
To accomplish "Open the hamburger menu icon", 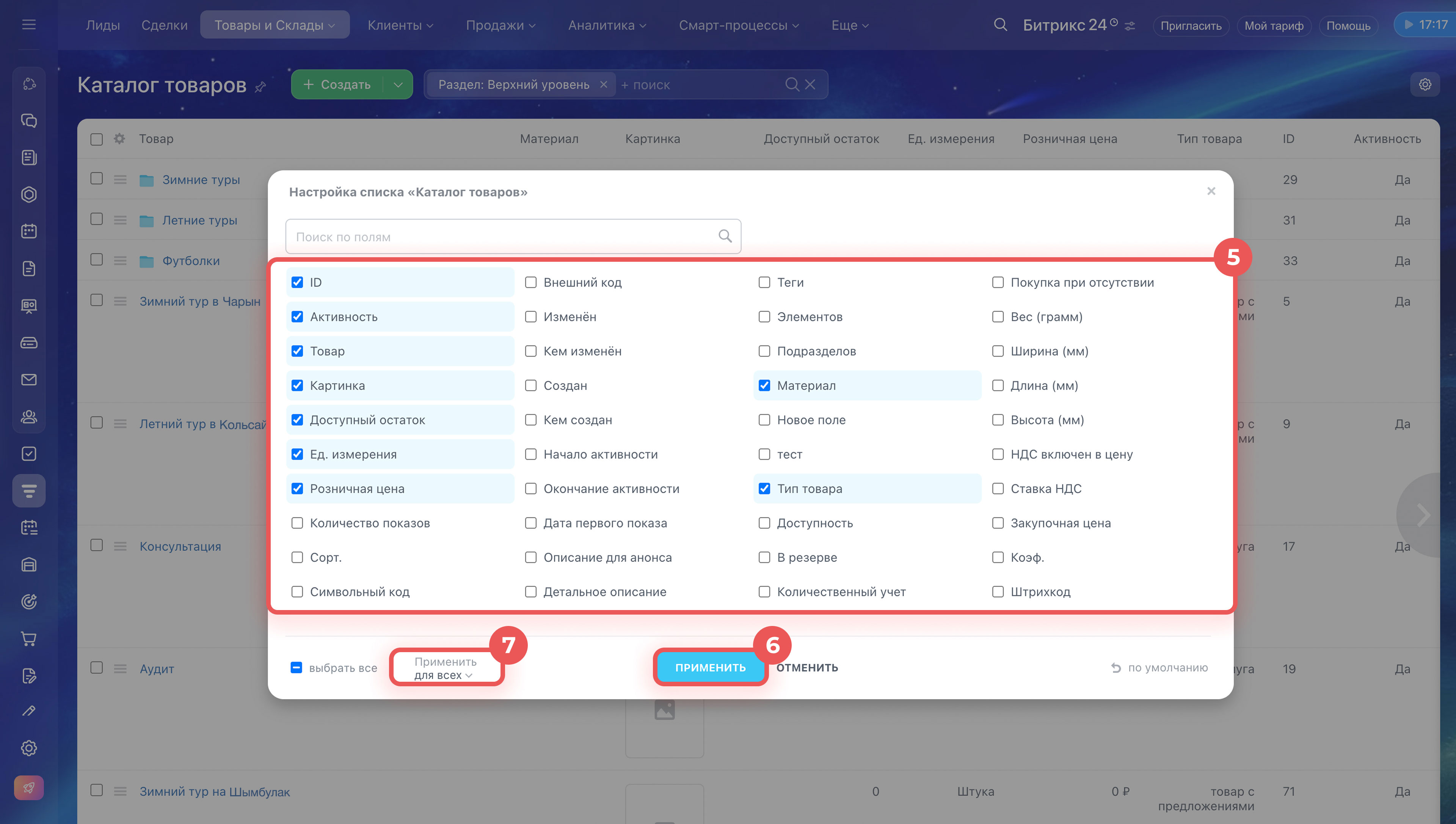I will point(29,25).
